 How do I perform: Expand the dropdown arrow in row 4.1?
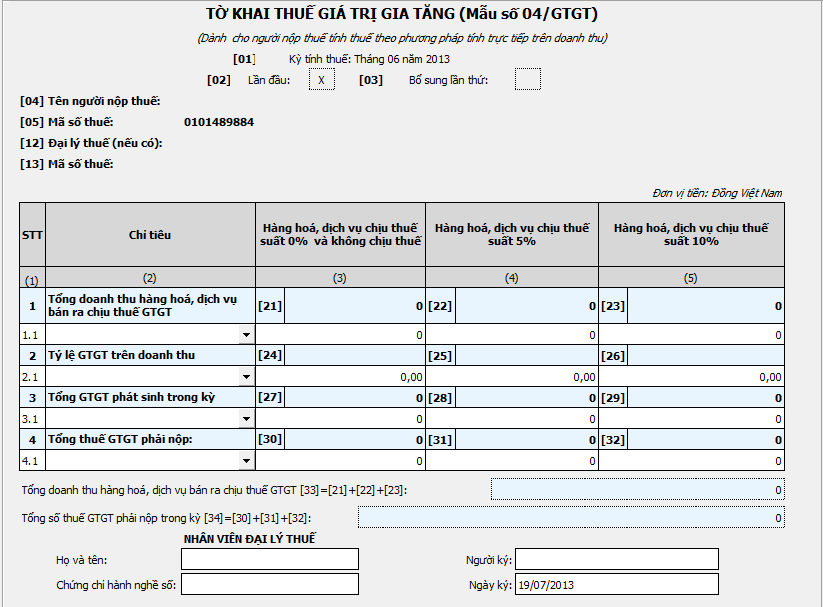247,460
